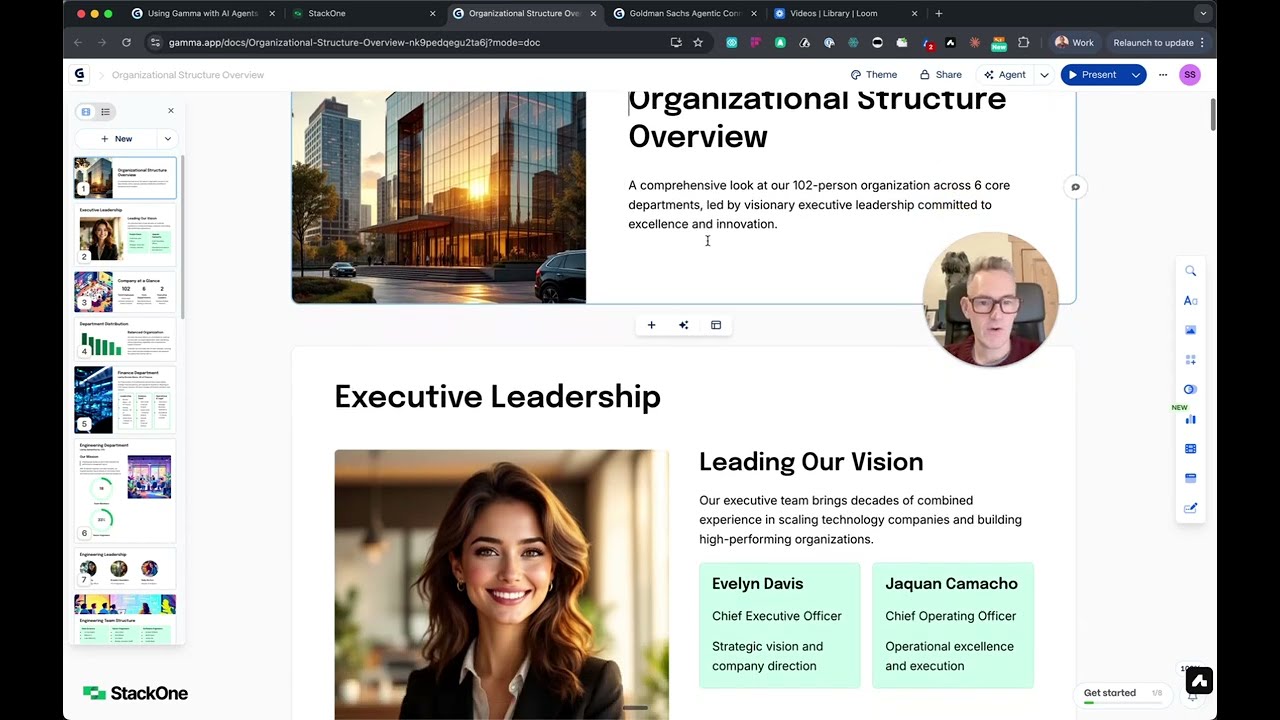Open the Chrome tab search dropdown

tap(1203, 13)
